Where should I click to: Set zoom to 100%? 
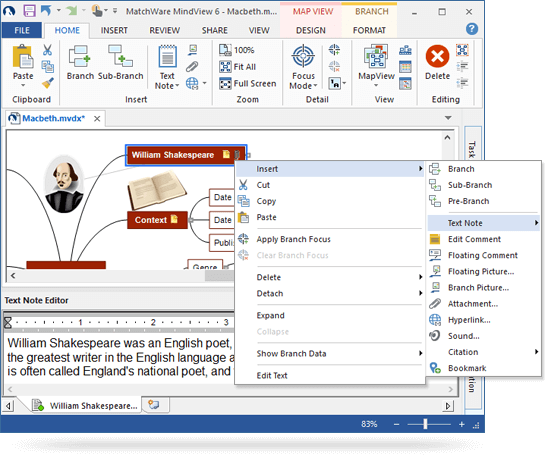click(x=237, y=50)
